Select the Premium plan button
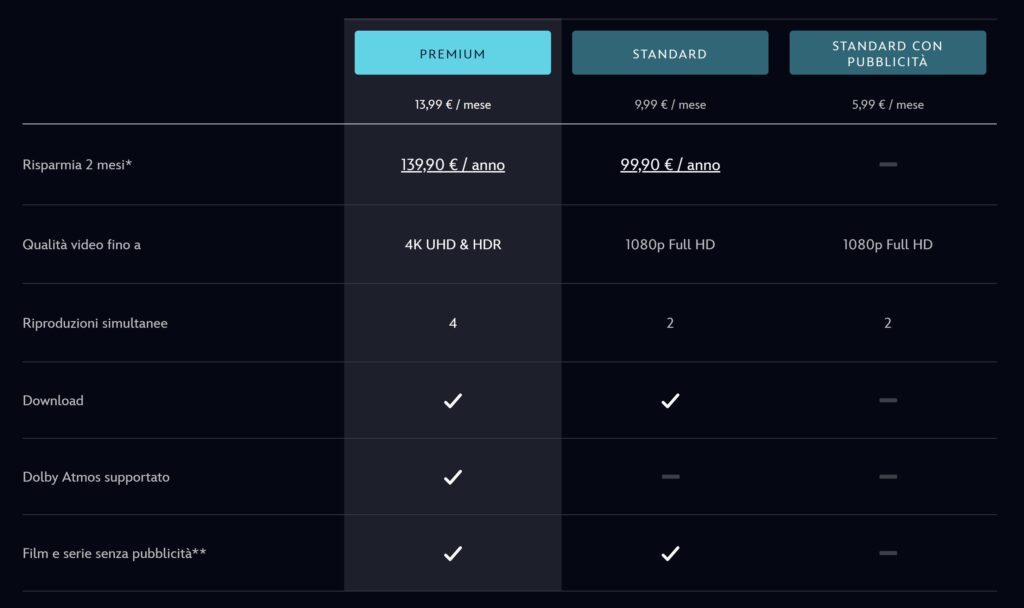Image resolution: width=1024 pixels, height=608 pixels. (452, 53)
